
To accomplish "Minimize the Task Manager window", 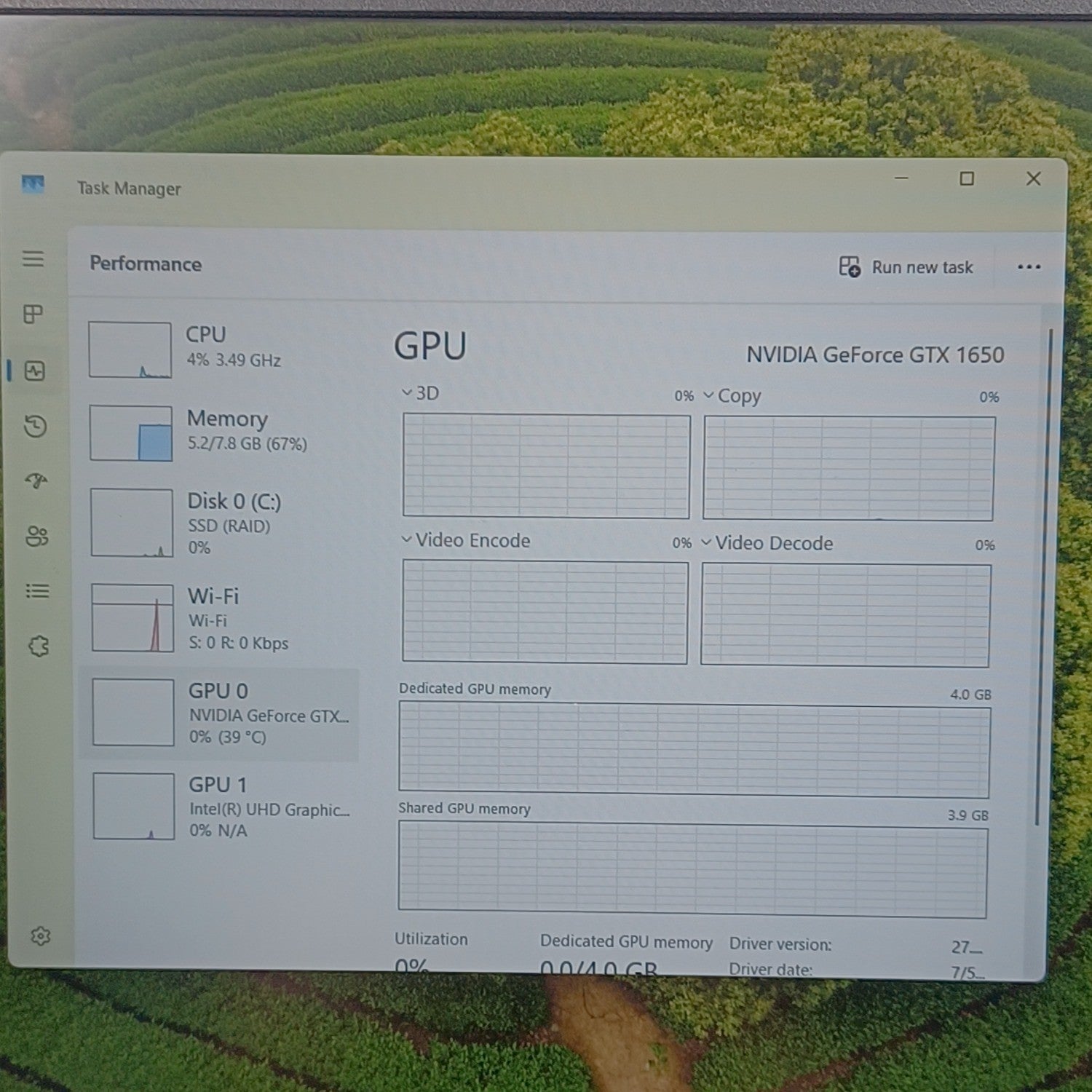I will pos(901,178).
